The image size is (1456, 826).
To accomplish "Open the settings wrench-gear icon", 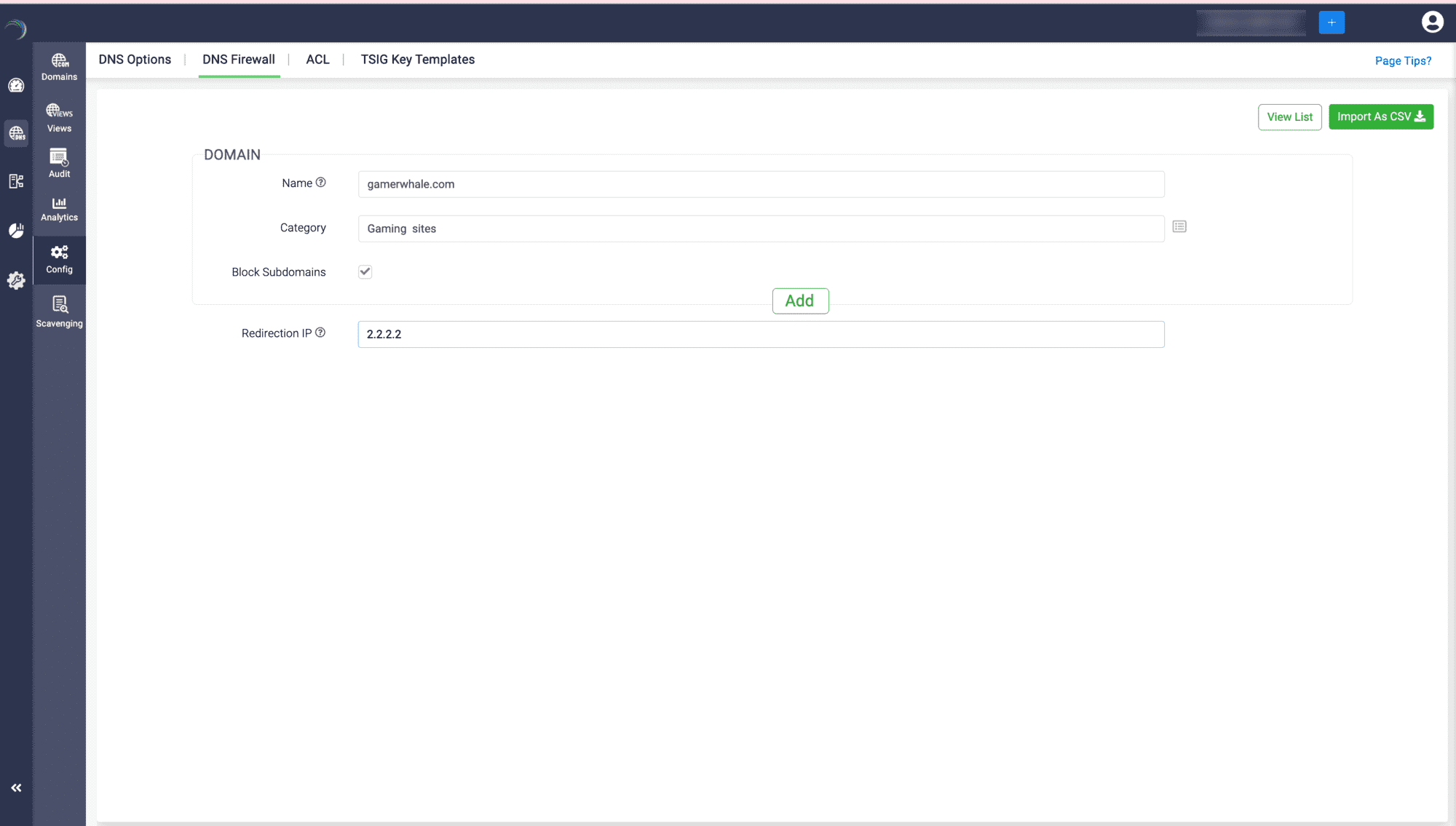I will click(x=16, y=281).
